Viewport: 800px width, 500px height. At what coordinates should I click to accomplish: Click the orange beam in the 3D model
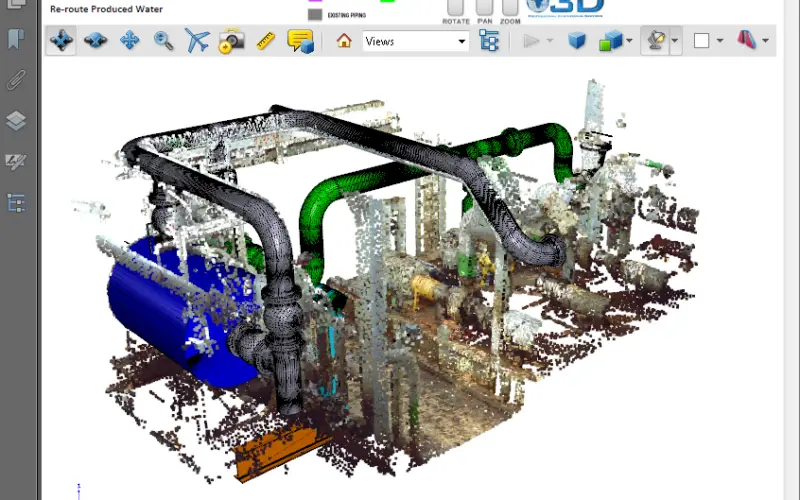[278, 452]
